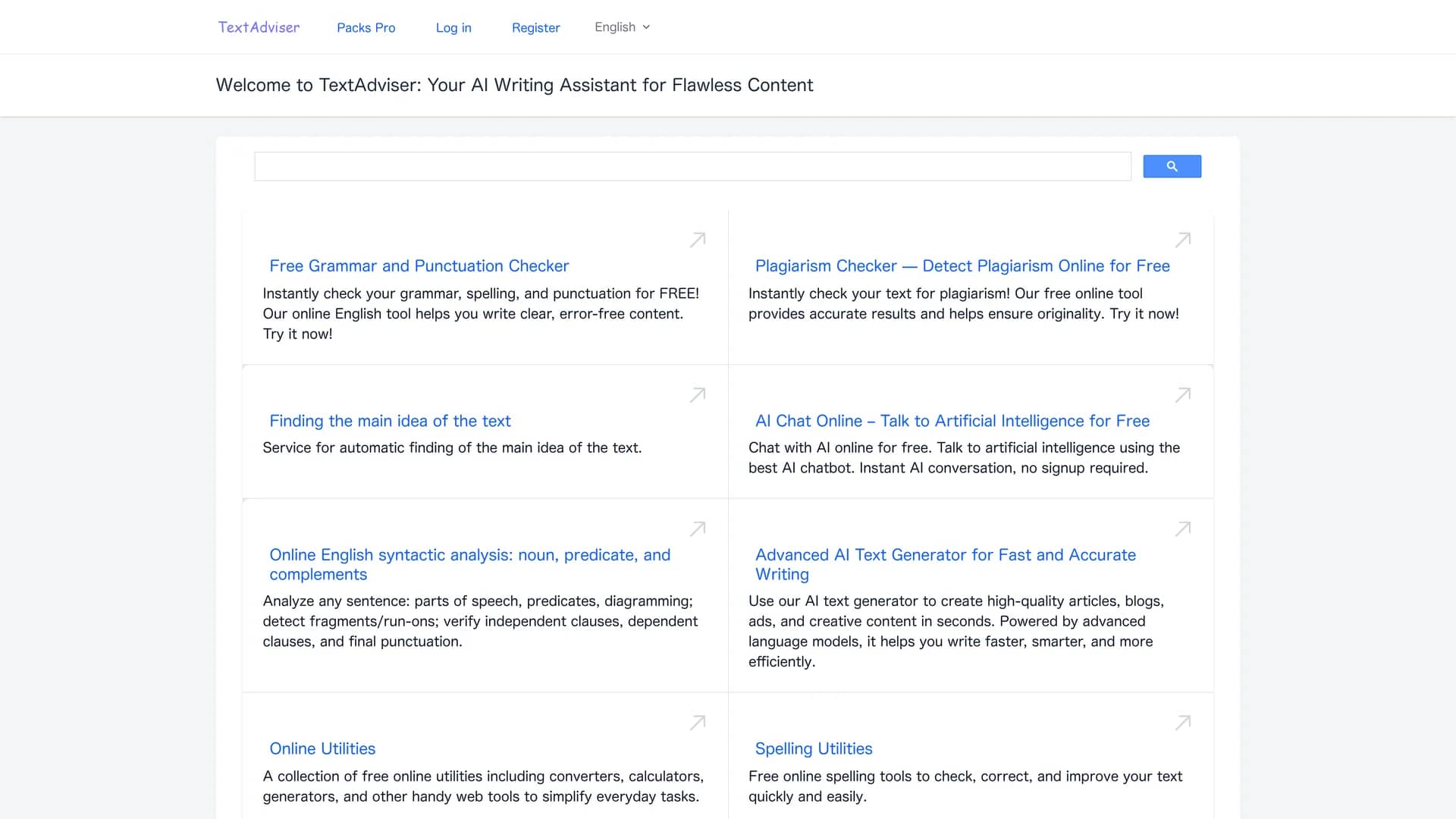This screenshot has height=819, width=1456.
Task: Click the blue search magnifier button
Action: [1172, 166]
